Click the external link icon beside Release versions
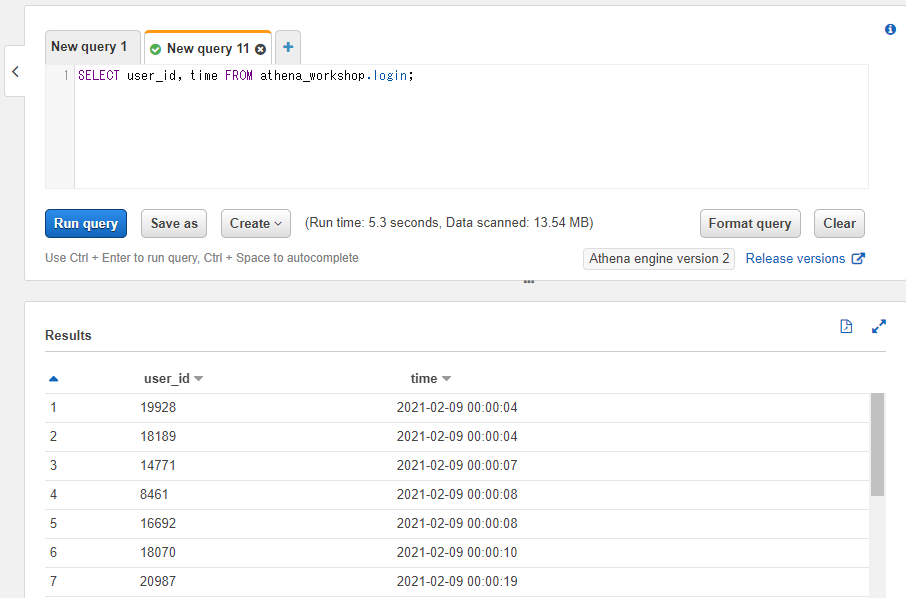The height and width of the screenshot is (598, 906). coord(858,258)
